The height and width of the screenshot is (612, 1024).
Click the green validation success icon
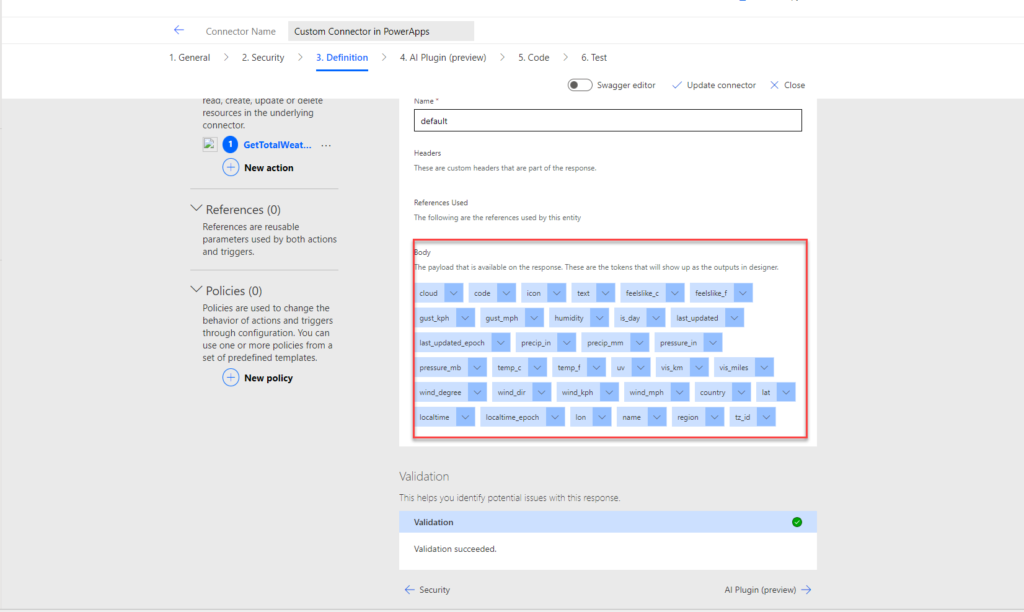[797, 522]
